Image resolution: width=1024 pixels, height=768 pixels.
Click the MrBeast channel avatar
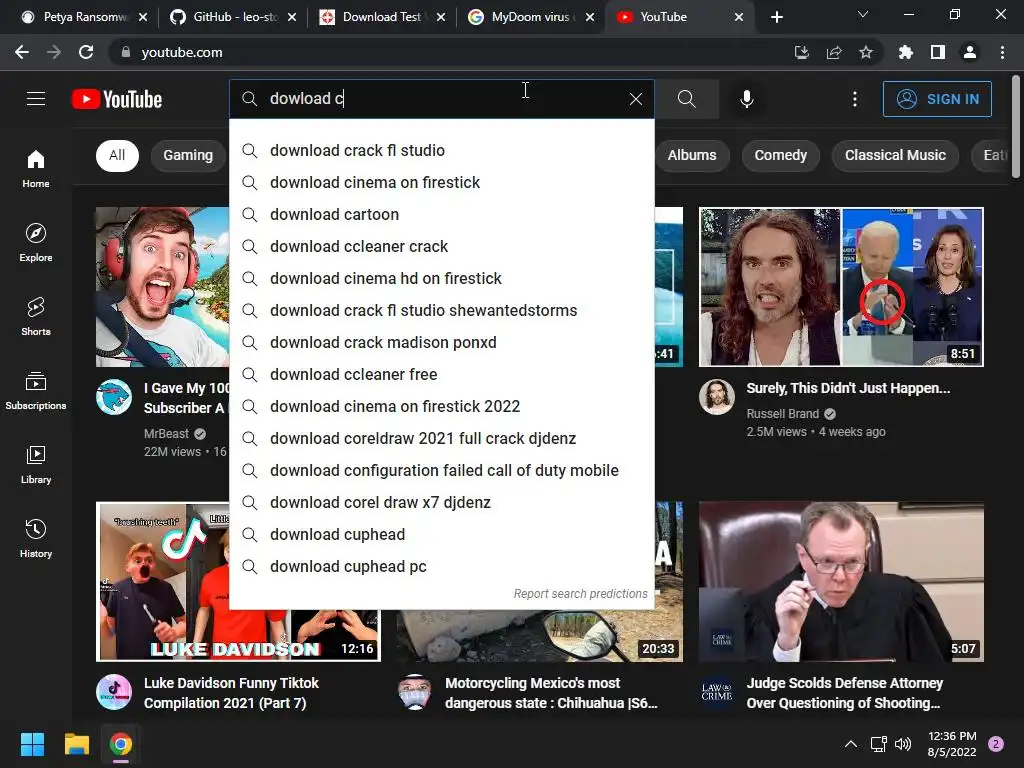click(x=114, y=397)
